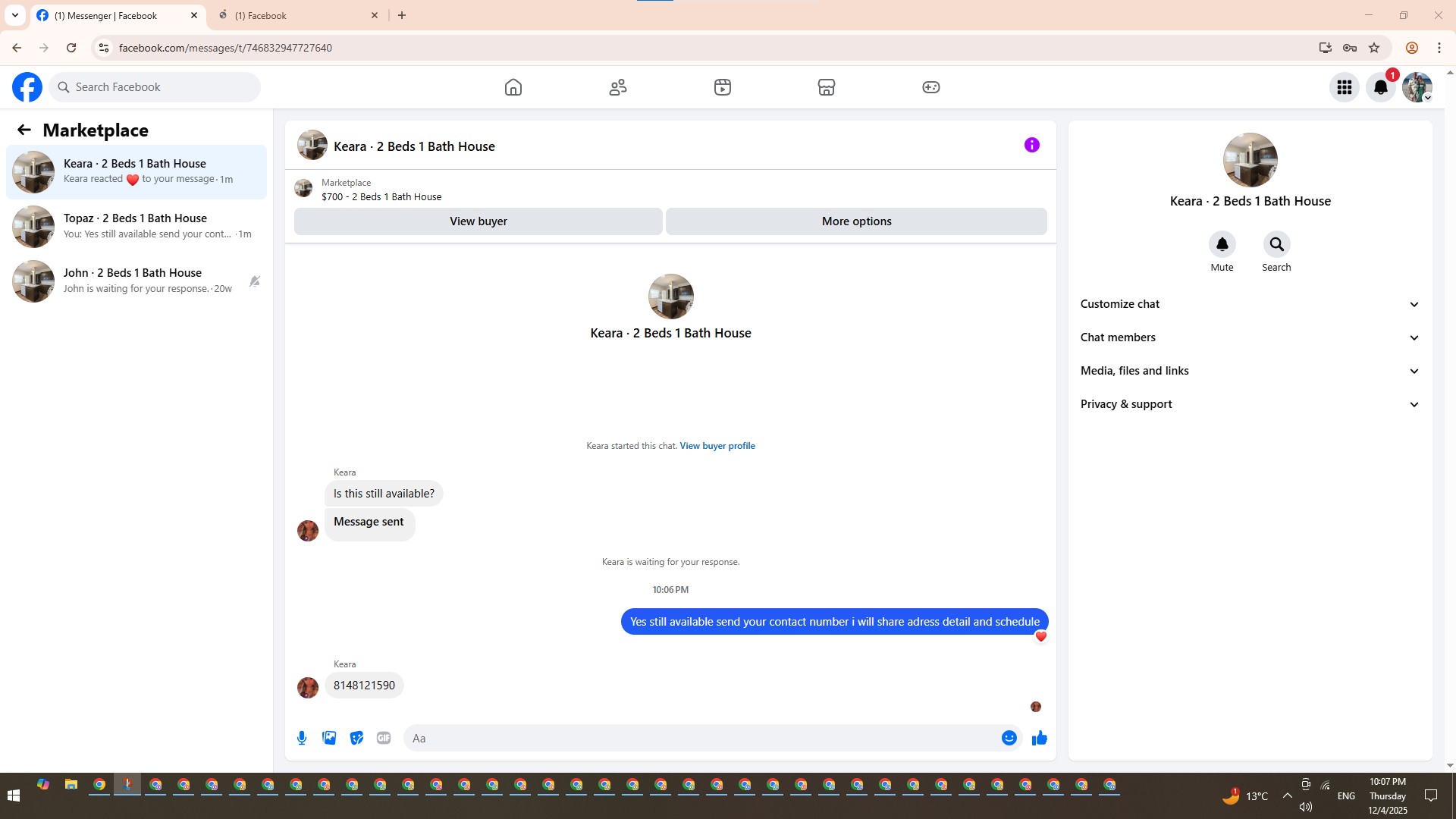The image size is (1456, 819).
Task: Search within the conversation
Action: point(1276,244)
